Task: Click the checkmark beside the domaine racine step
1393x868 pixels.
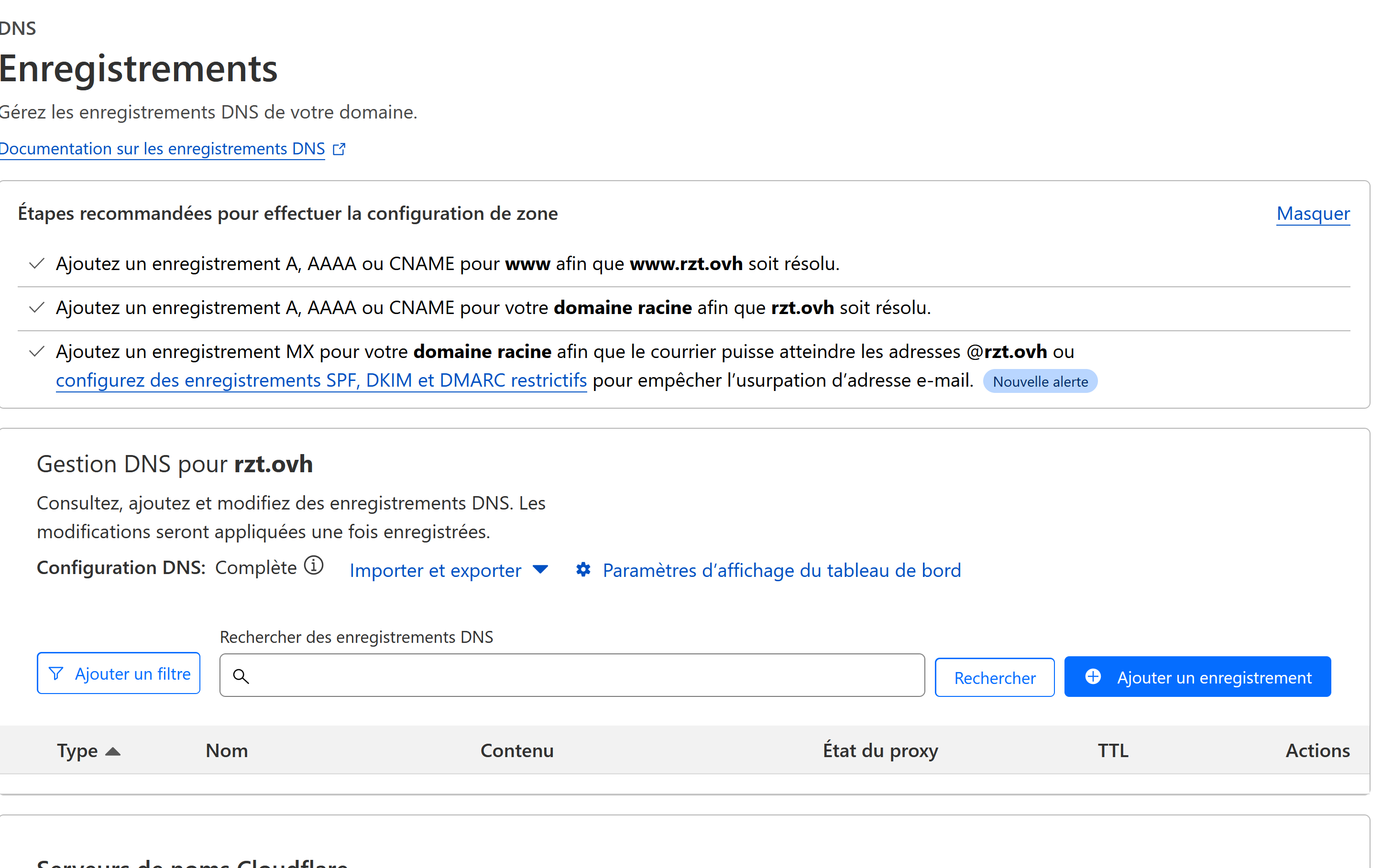Action: 37,308
